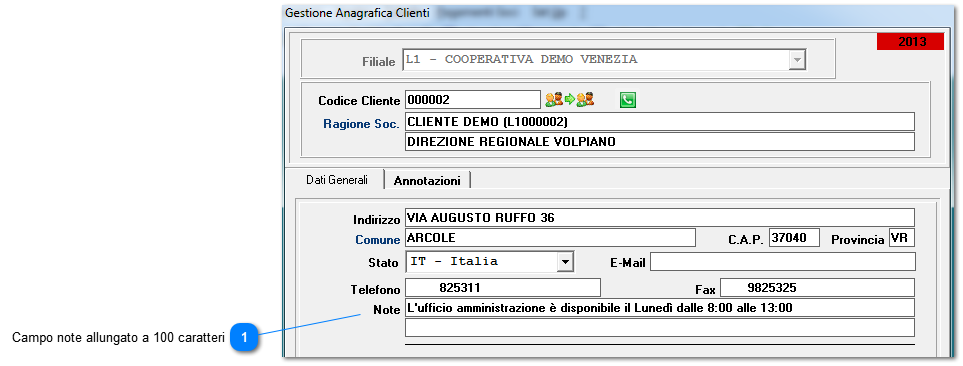Click the Fax field 9825325
Viewport: 963px width, 366px height.
click(x=817, y=287)
